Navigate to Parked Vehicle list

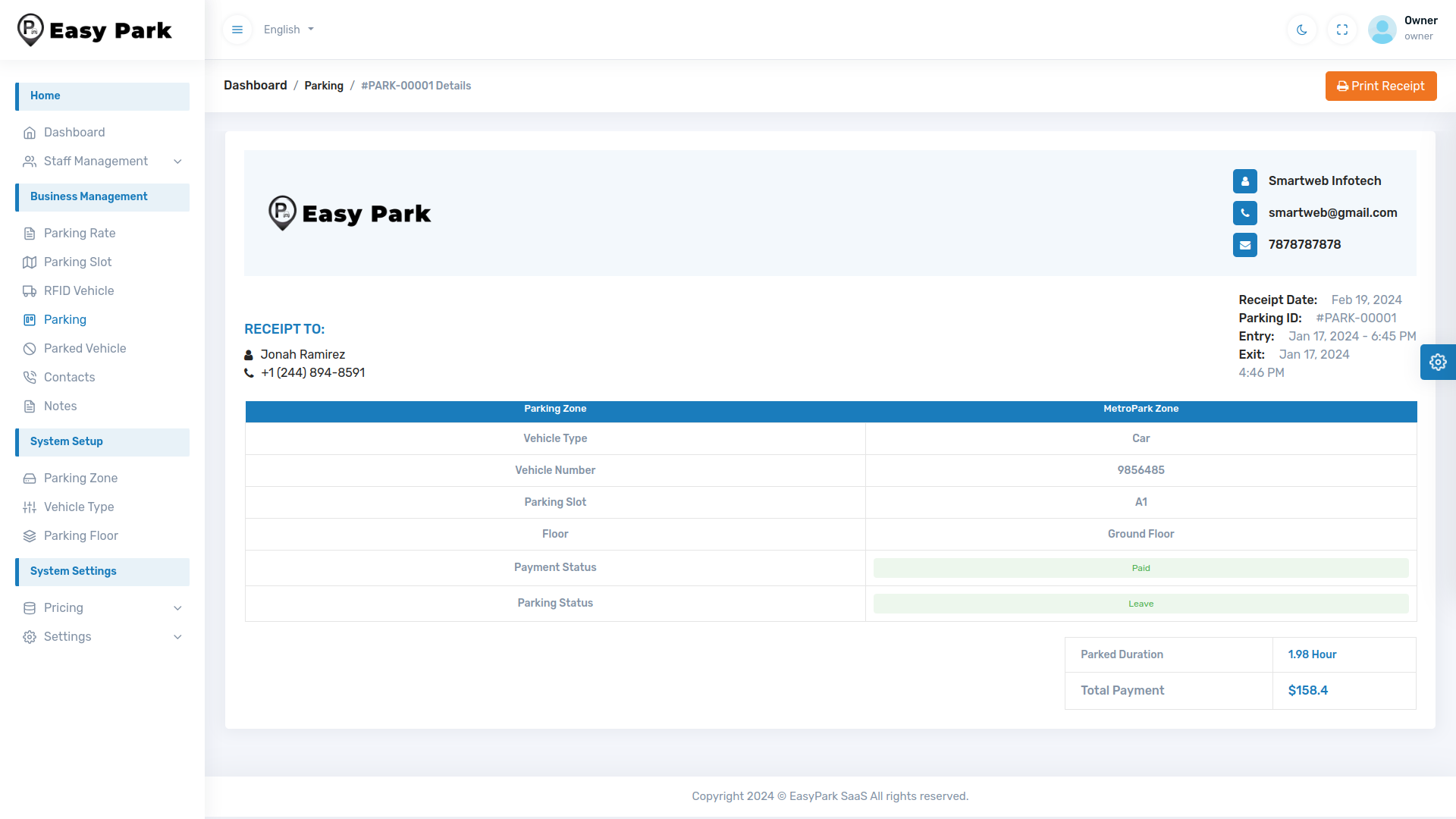(x=84, y=348)
